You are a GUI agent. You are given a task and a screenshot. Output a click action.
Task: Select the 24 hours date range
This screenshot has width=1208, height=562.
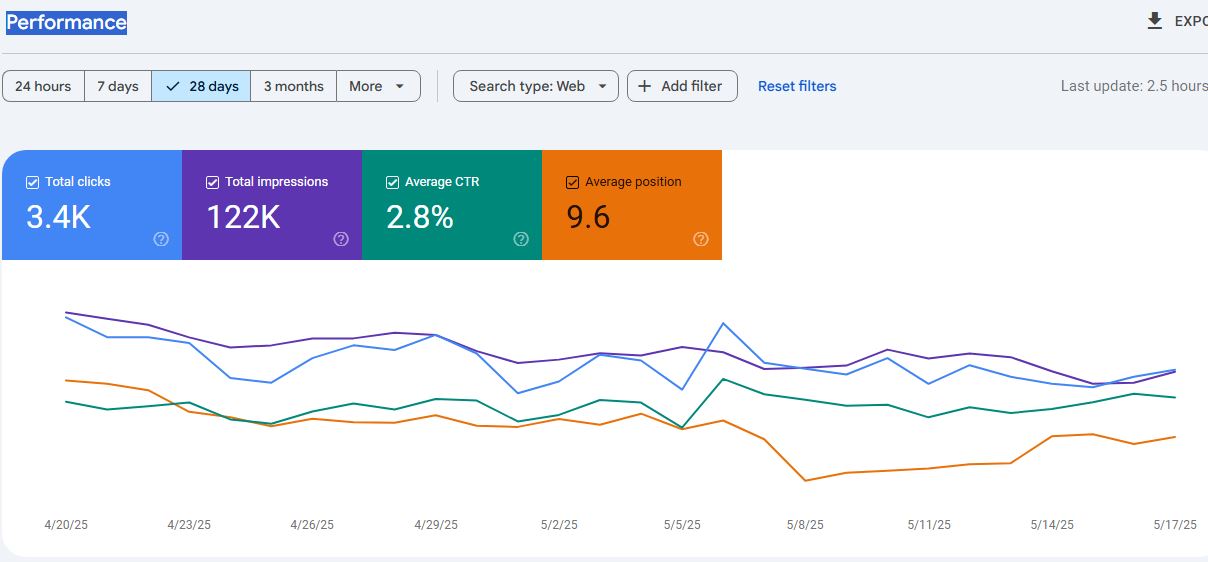click(43, 86)
